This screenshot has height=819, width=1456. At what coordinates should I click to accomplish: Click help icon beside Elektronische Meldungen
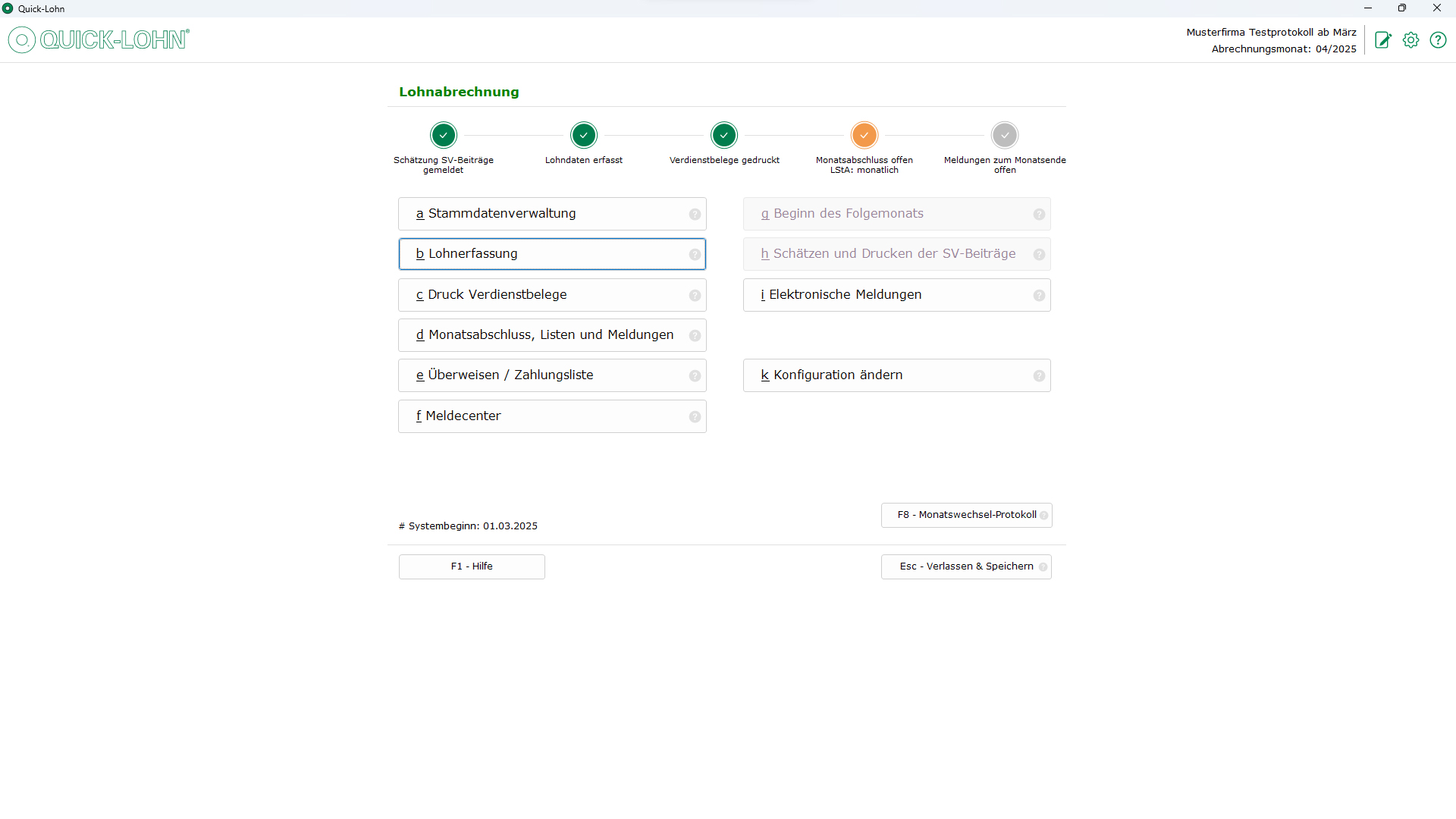coord(1039,296)
